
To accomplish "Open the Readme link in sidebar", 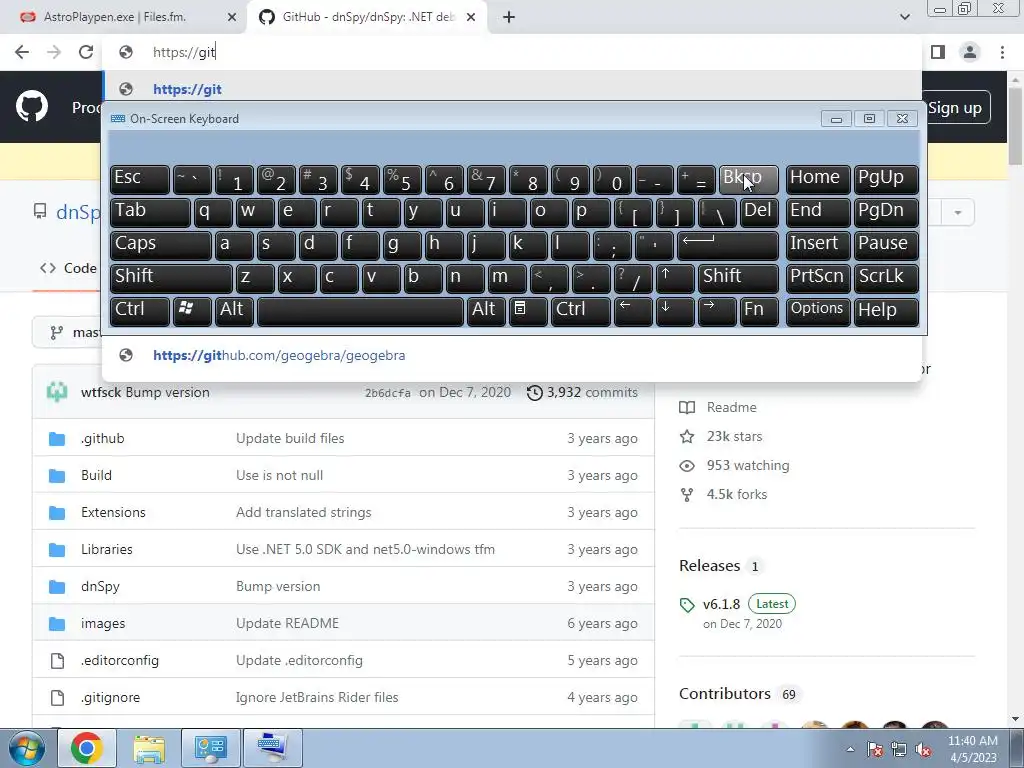I will tap(718, 408).
